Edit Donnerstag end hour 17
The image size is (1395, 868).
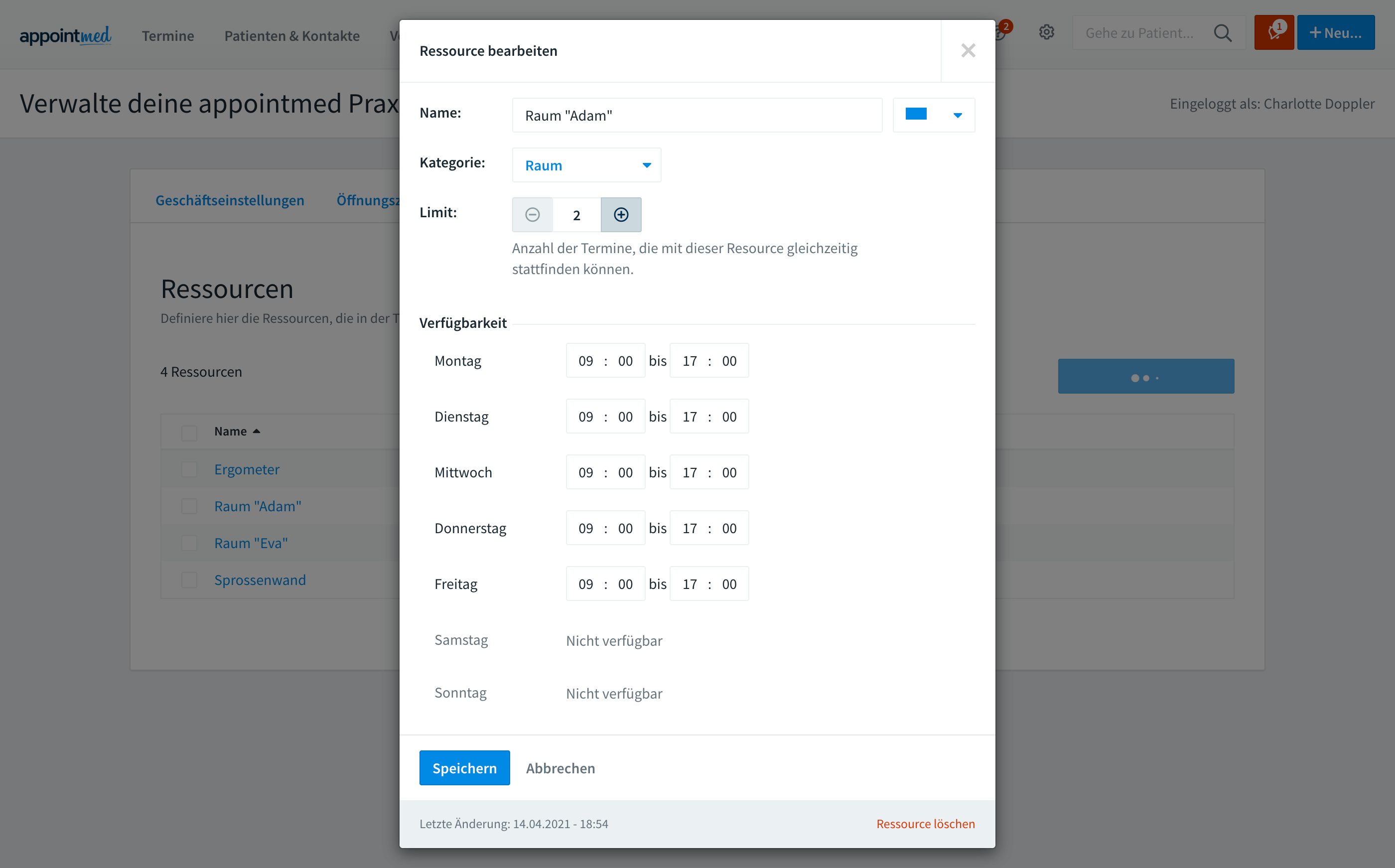click(689, 528)
